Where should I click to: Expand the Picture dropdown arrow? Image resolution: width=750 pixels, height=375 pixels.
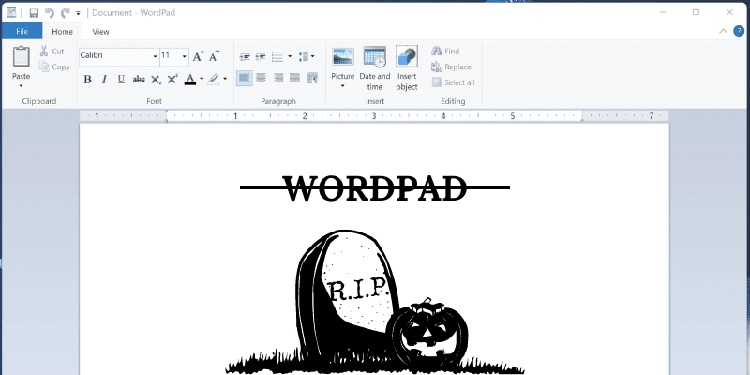coord(342,86)
